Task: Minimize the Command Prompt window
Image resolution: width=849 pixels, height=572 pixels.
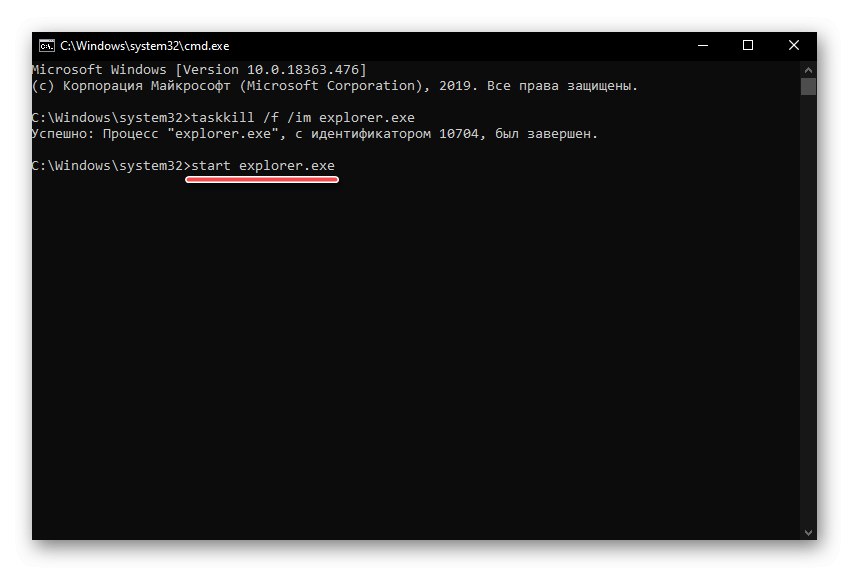Action: (702, 45)
